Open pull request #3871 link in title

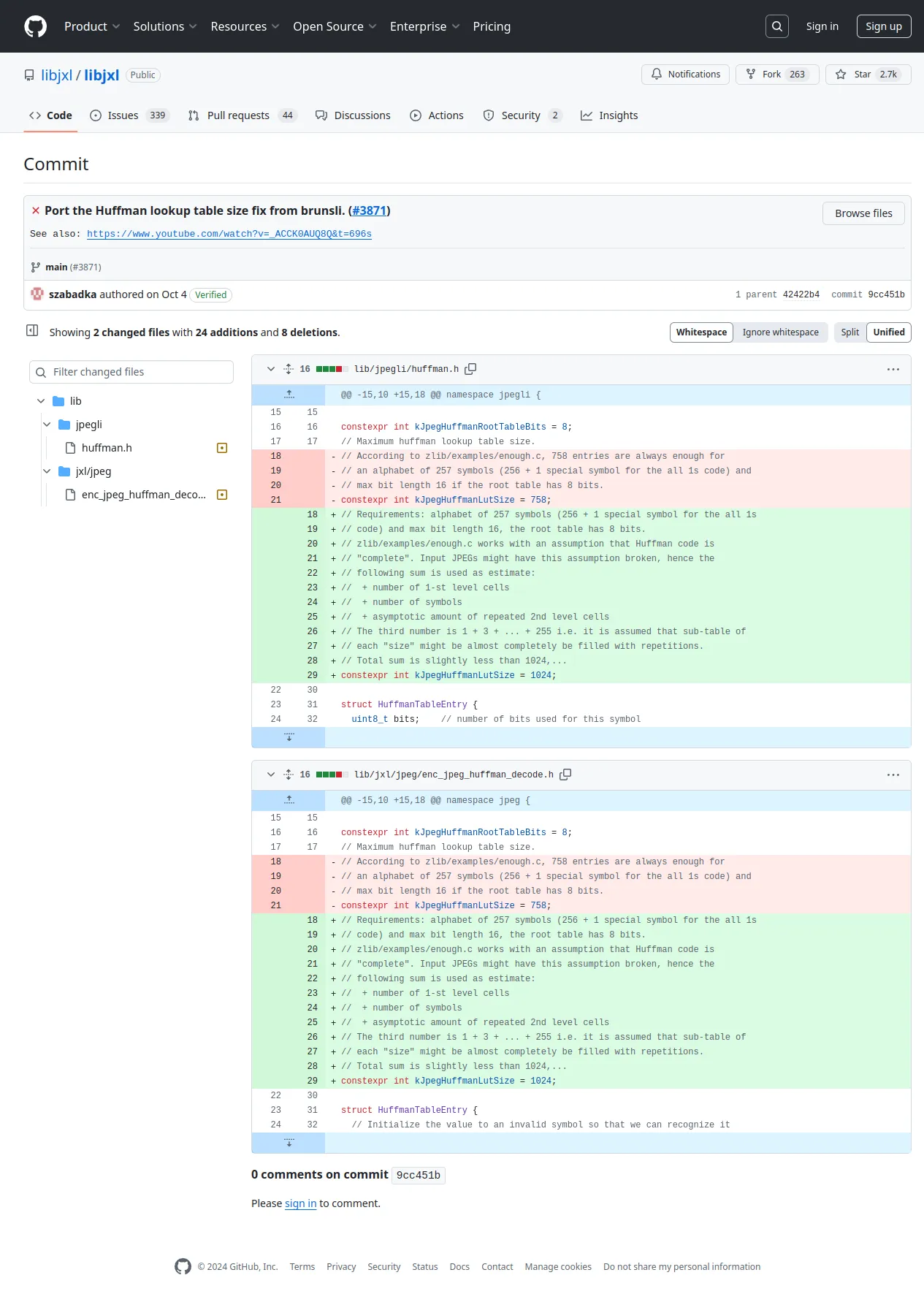(x=370, y=210)
